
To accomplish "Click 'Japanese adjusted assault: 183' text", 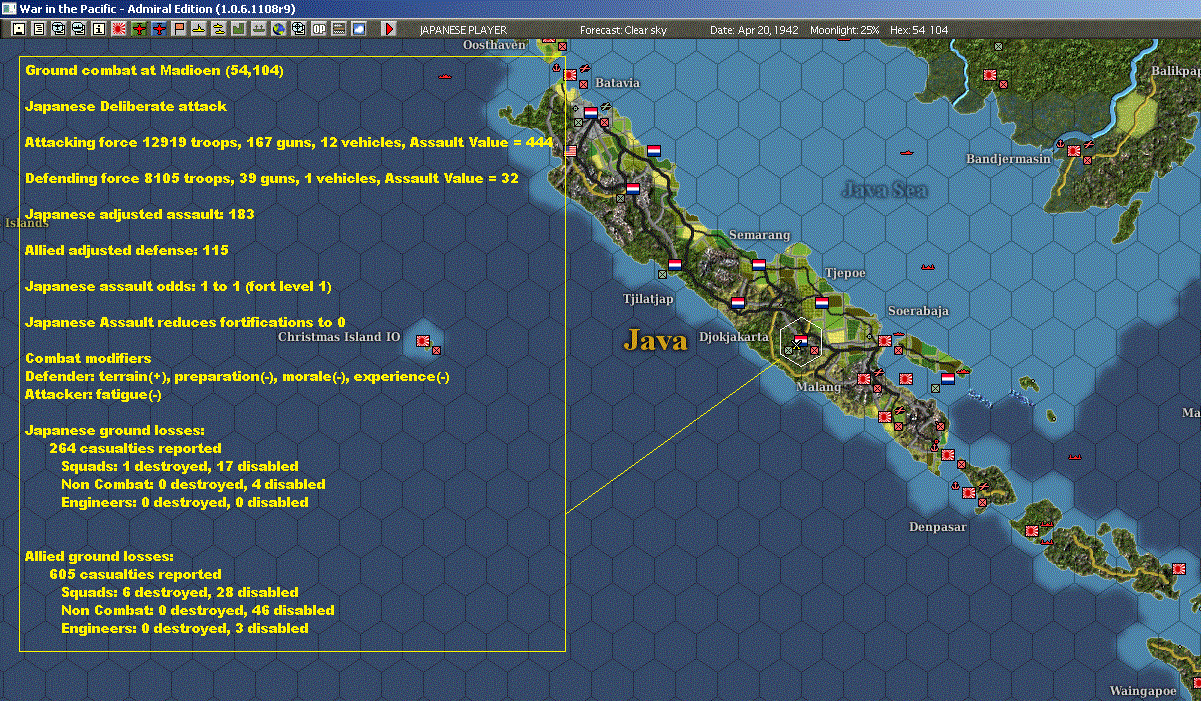I will coord(139,214).
